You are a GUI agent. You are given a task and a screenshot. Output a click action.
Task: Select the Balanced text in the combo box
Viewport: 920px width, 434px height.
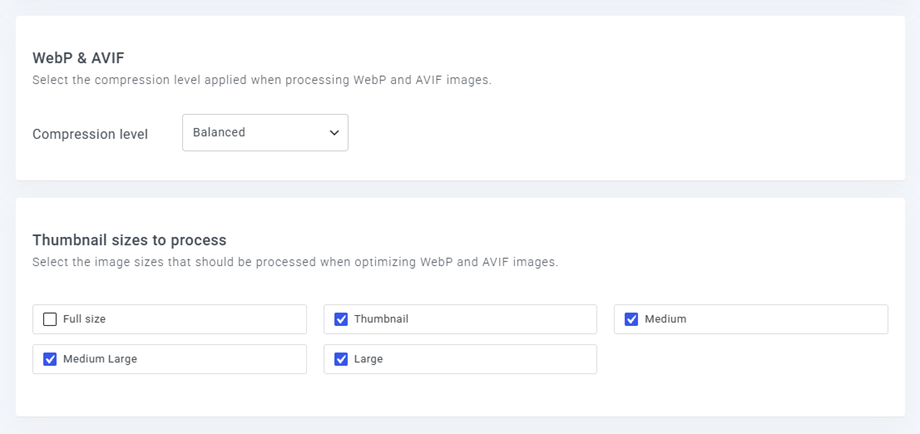tap(219, 133)
